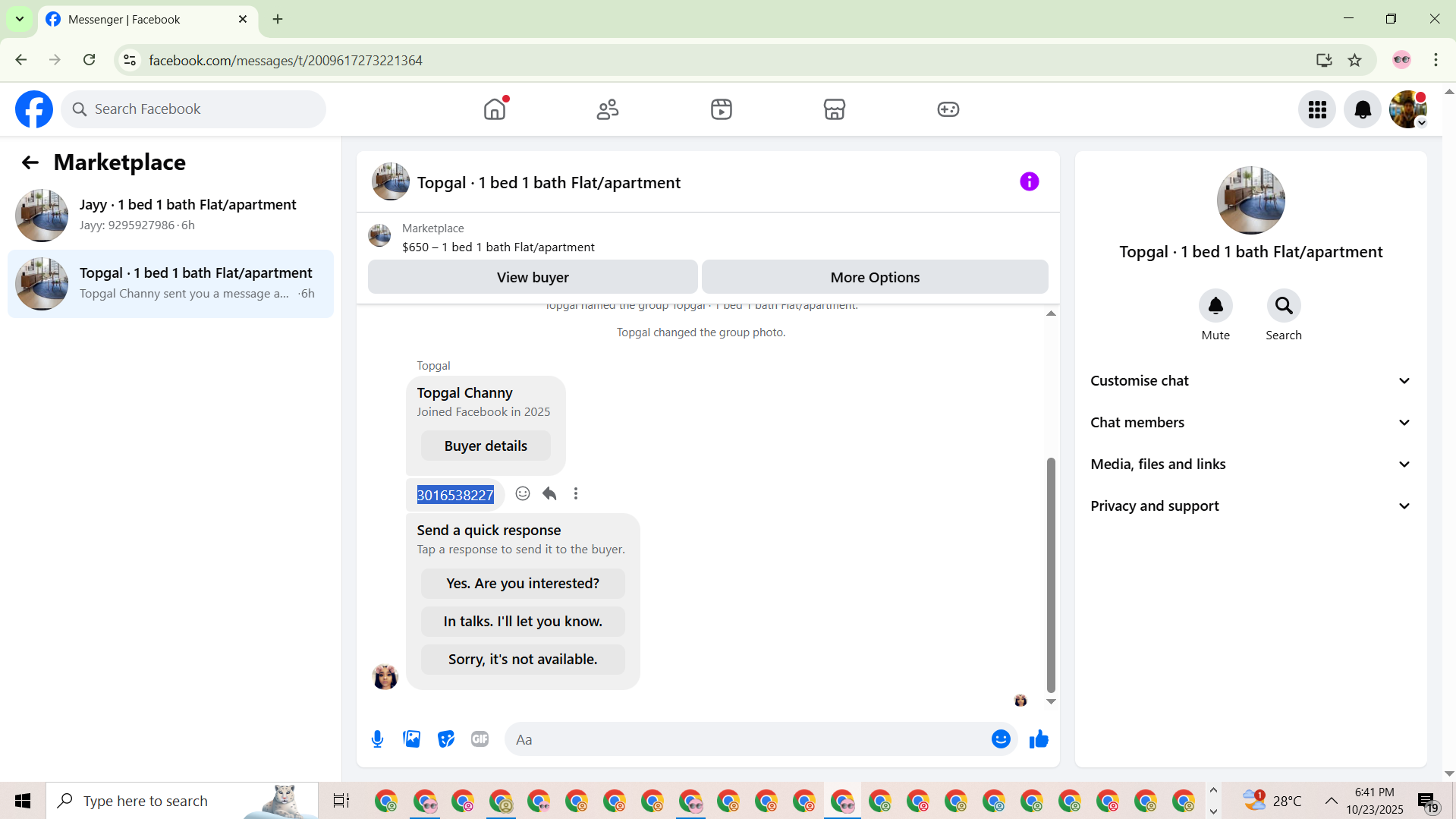Open the Friends icon in top navigation
Screen dimensions: 1456x819
point(608,109)
